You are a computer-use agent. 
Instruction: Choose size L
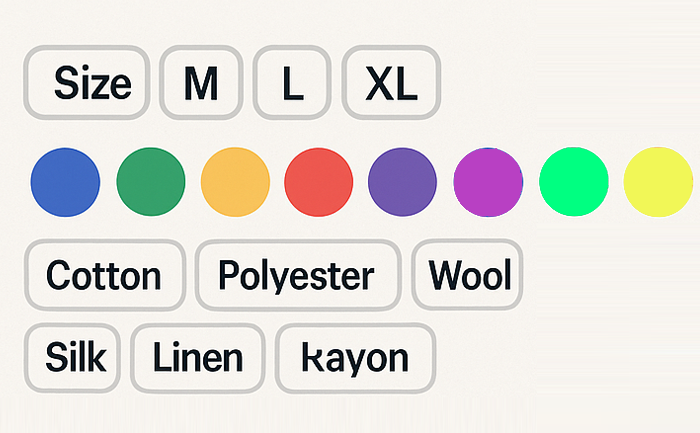(292, 83)
